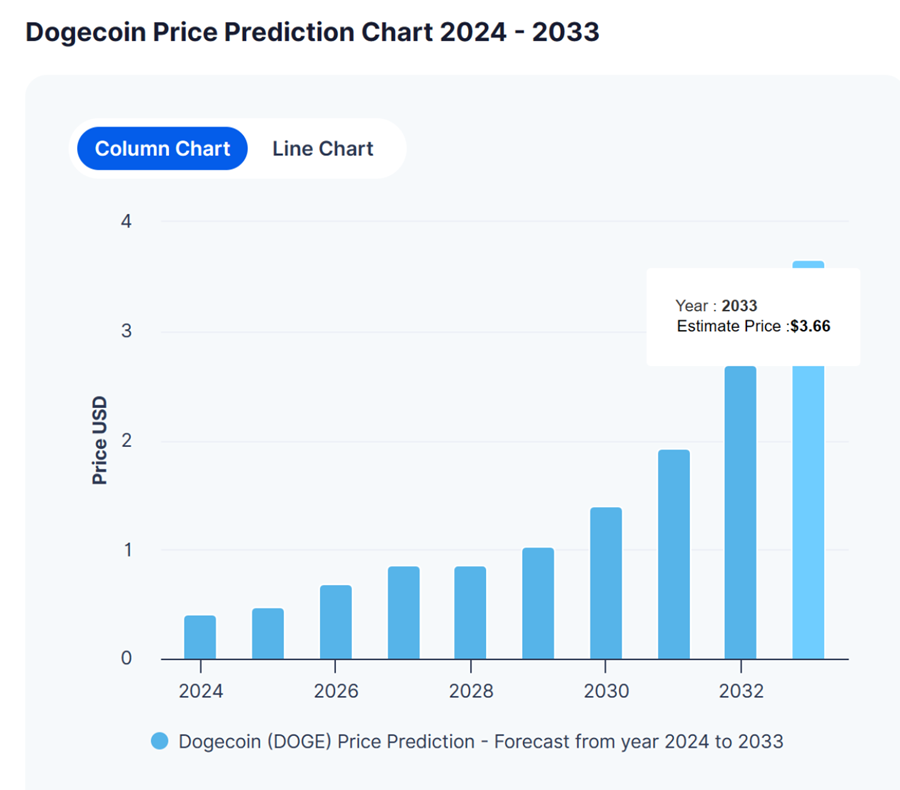The width and height of the screenshot is (900, 790).
Task: Select the 2032 price bar
Action: pos(740,512)
